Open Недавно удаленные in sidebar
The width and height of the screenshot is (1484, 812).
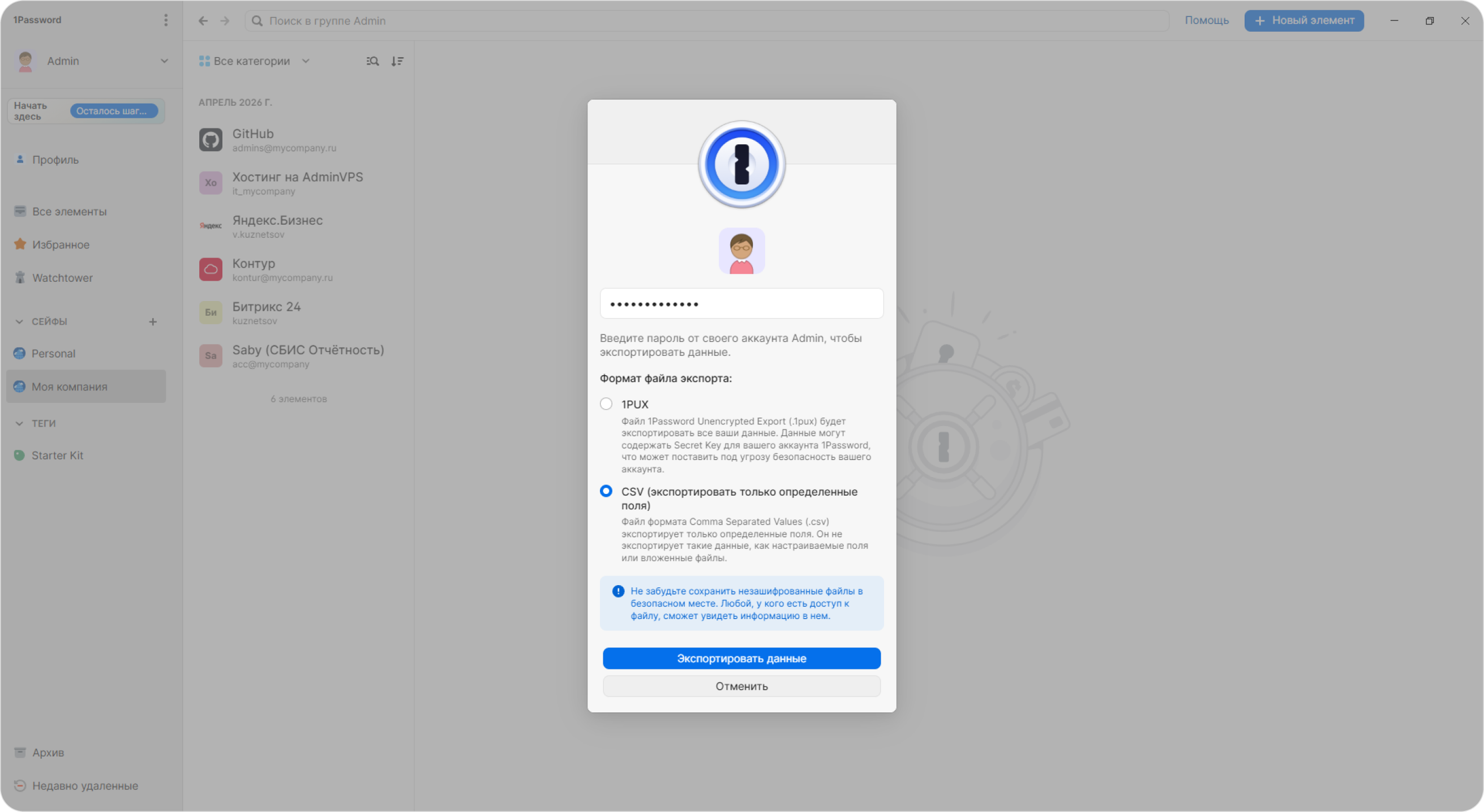click(85, 785)
